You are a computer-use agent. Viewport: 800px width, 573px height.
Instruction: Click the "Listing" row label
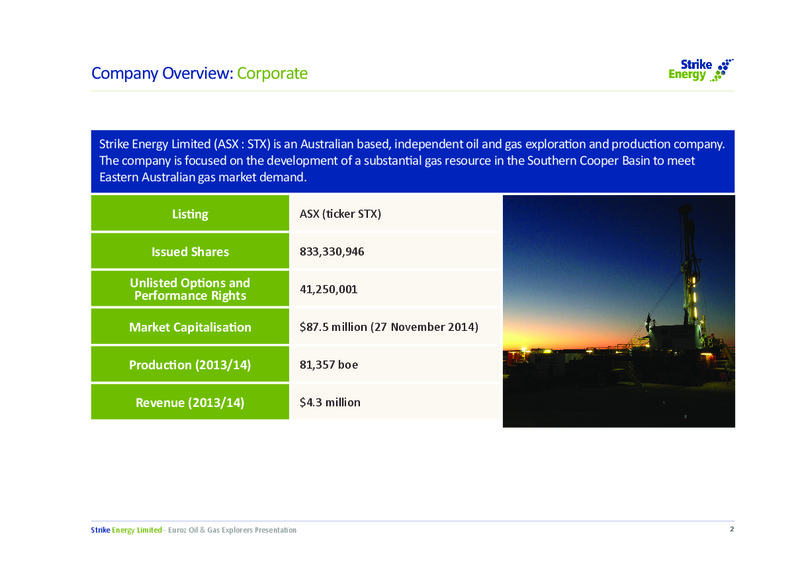coord(190,213)
